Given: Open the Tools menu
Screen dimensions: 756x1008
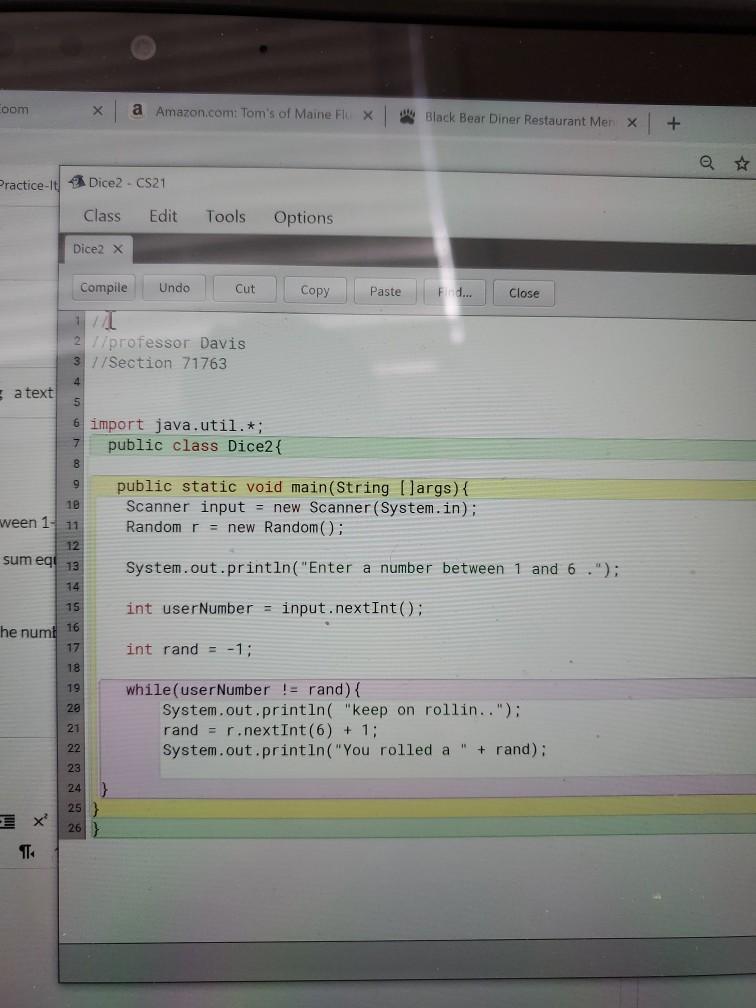Looking at the screenshot, I should coord(226,217).
